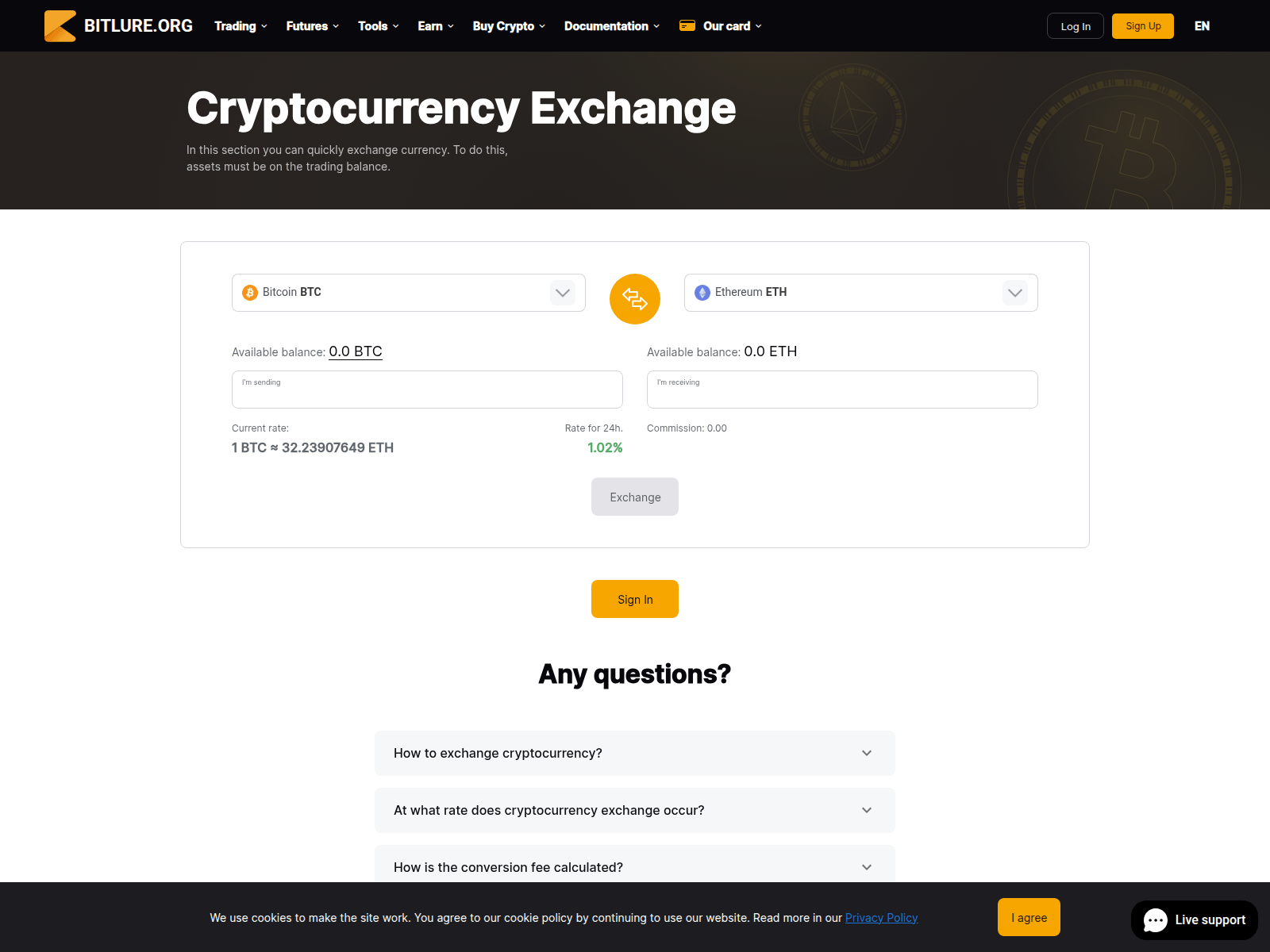
Task: Click the available 0.0 BTC balance
Action: pos(356,351)
